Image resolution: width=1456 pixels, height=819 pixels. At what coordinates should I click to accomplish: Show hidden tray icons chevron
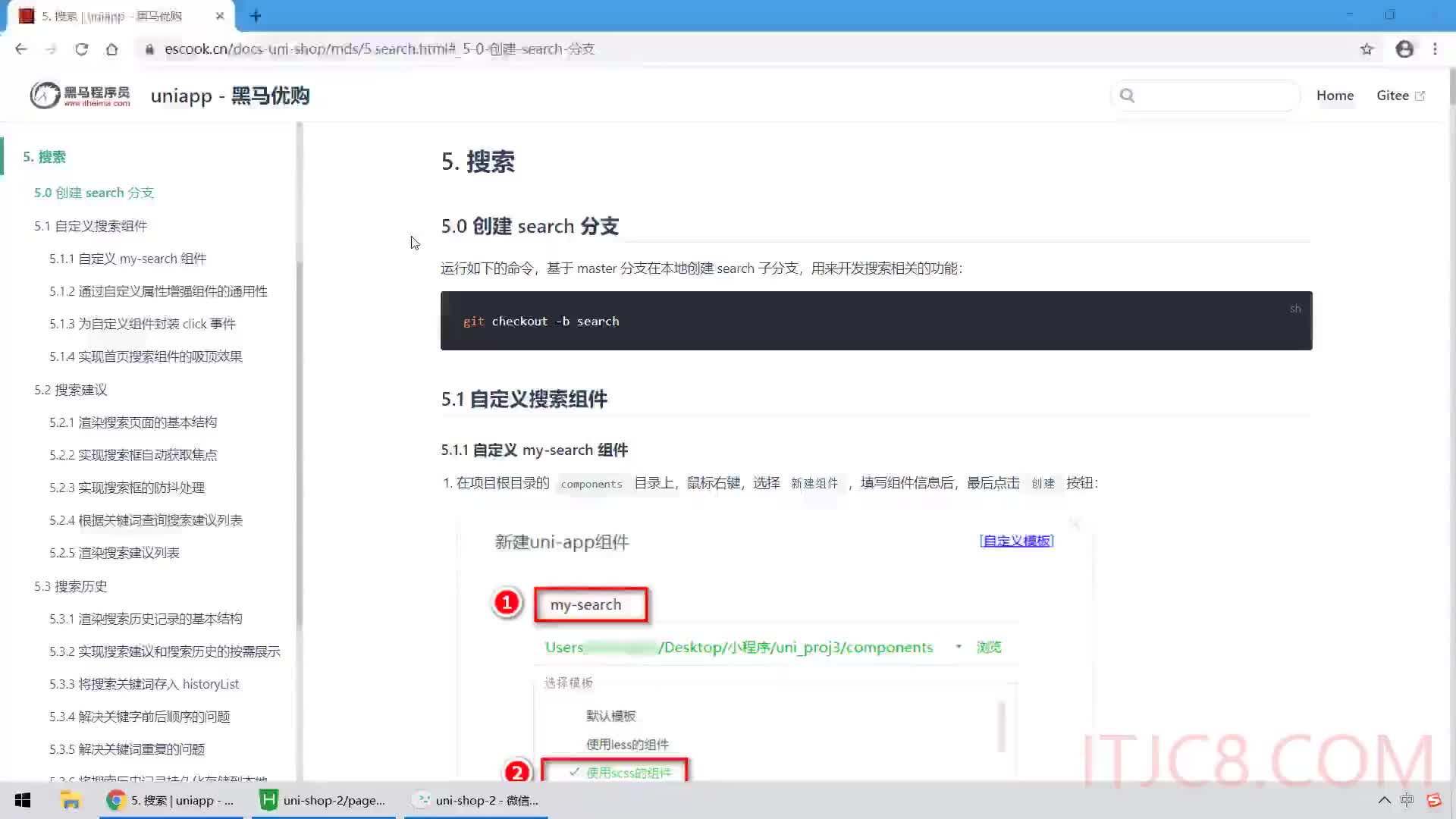[x=1384, y=800]
